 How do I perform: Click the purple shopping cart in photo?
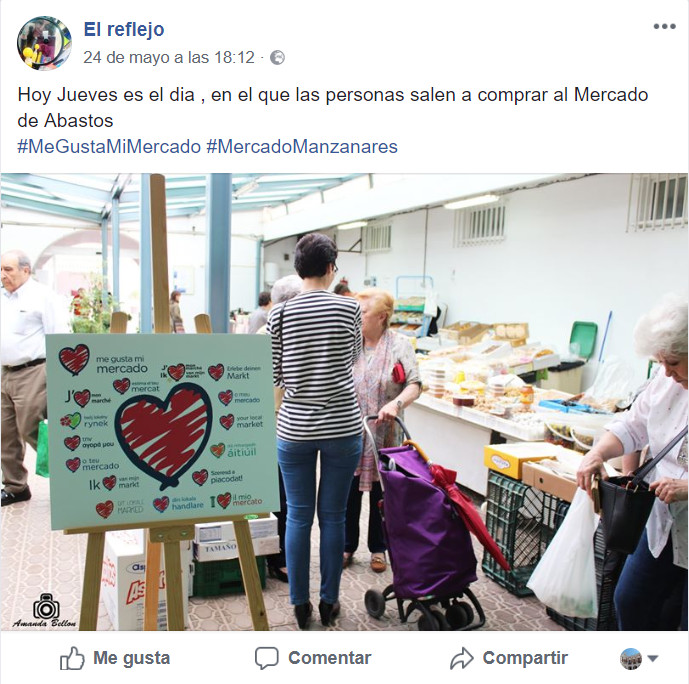coord(425,521)
